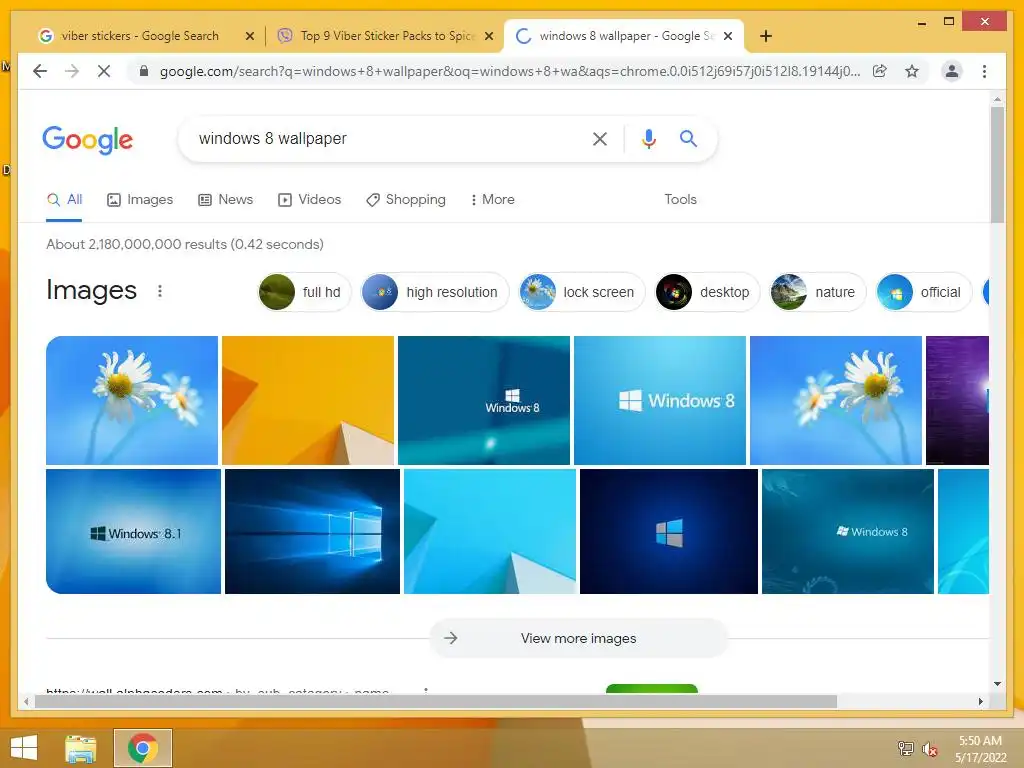
Task: Open the network tray icon
Action: pyautogui.click(x=905, y=748)
